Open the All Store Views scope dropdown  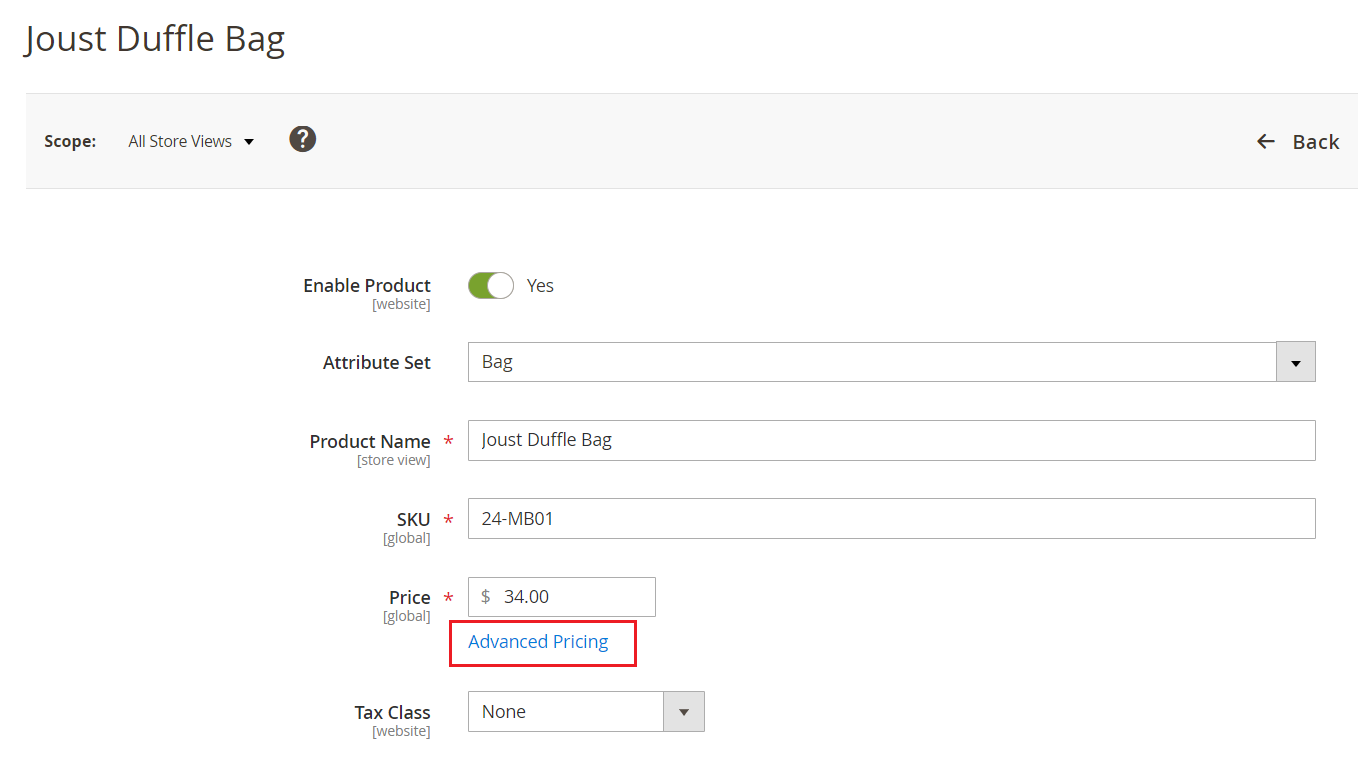tap(191, 142)
